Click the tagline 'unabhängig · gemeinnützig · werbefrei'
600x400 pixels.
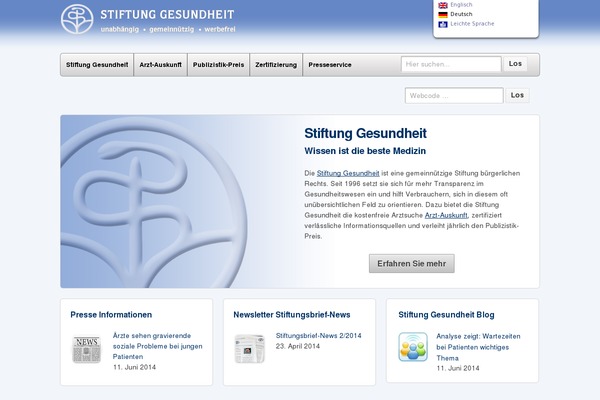pos(168,29)
